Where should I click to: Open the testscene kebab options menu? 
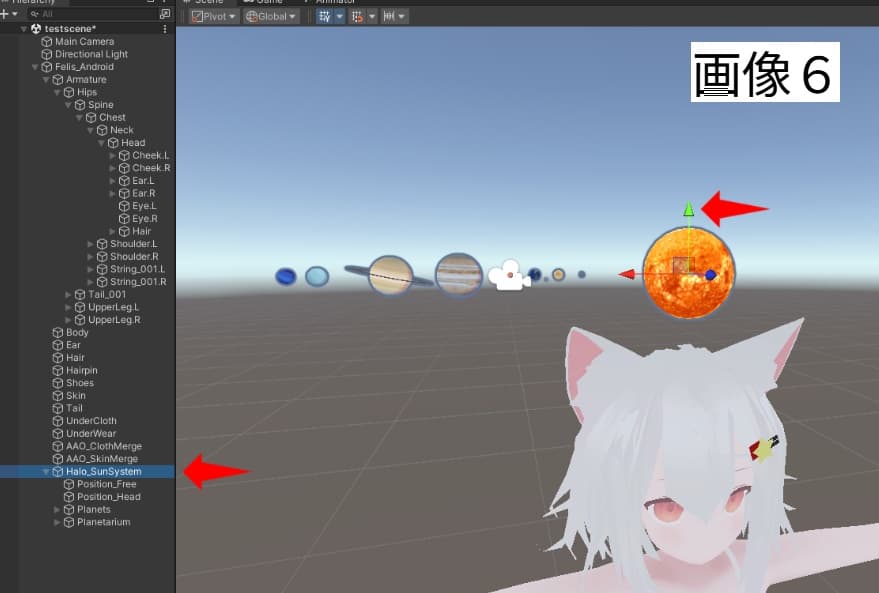click(165, 29)
